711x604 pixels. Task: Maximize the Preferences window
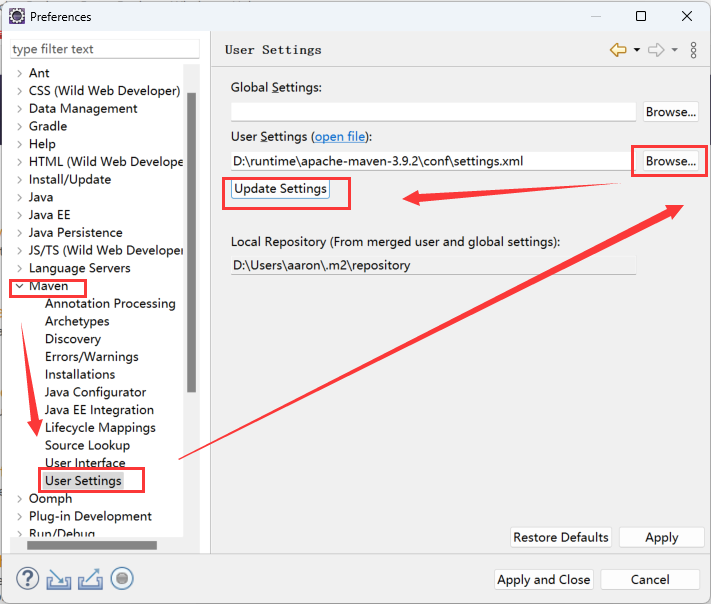point(641,16)
